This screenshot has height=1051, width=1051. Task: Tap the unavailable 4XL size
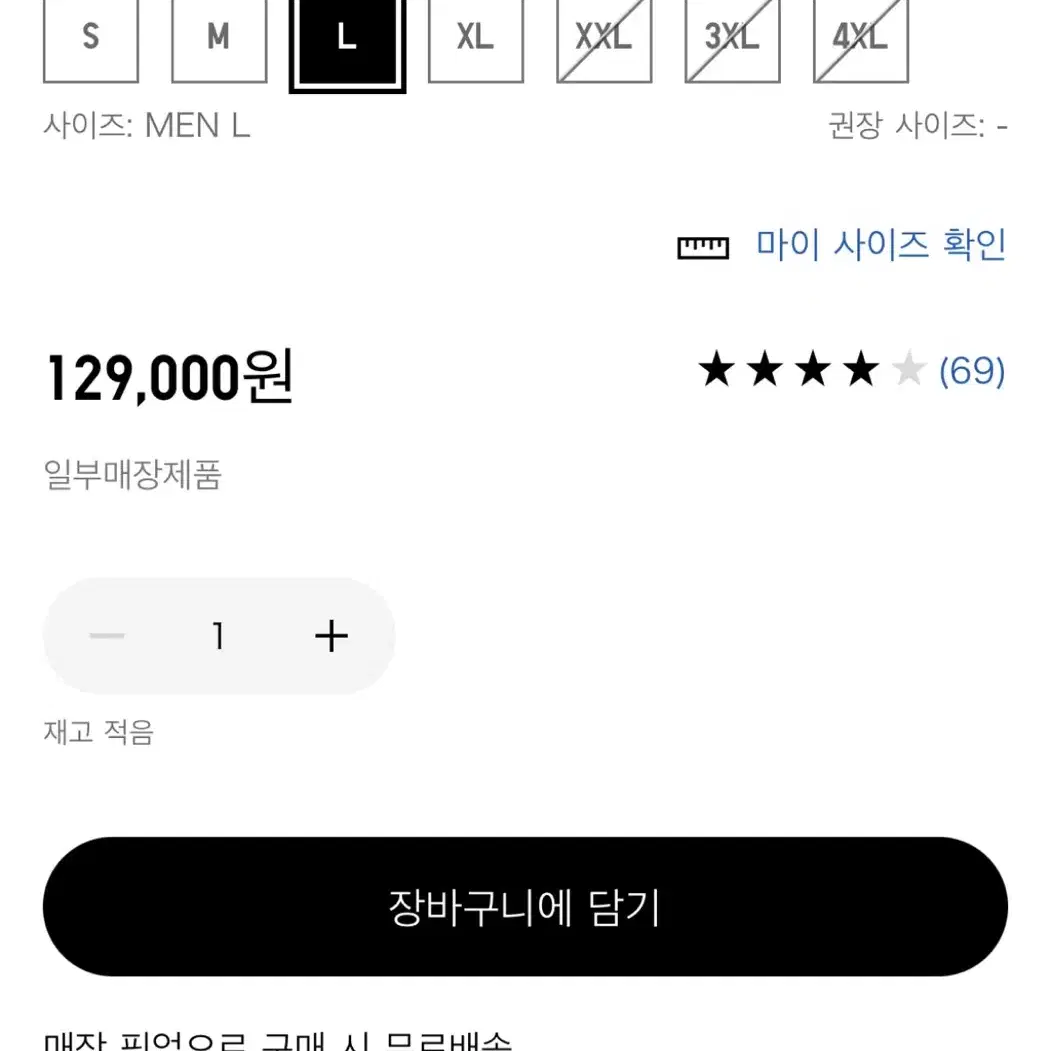[861, 39]
